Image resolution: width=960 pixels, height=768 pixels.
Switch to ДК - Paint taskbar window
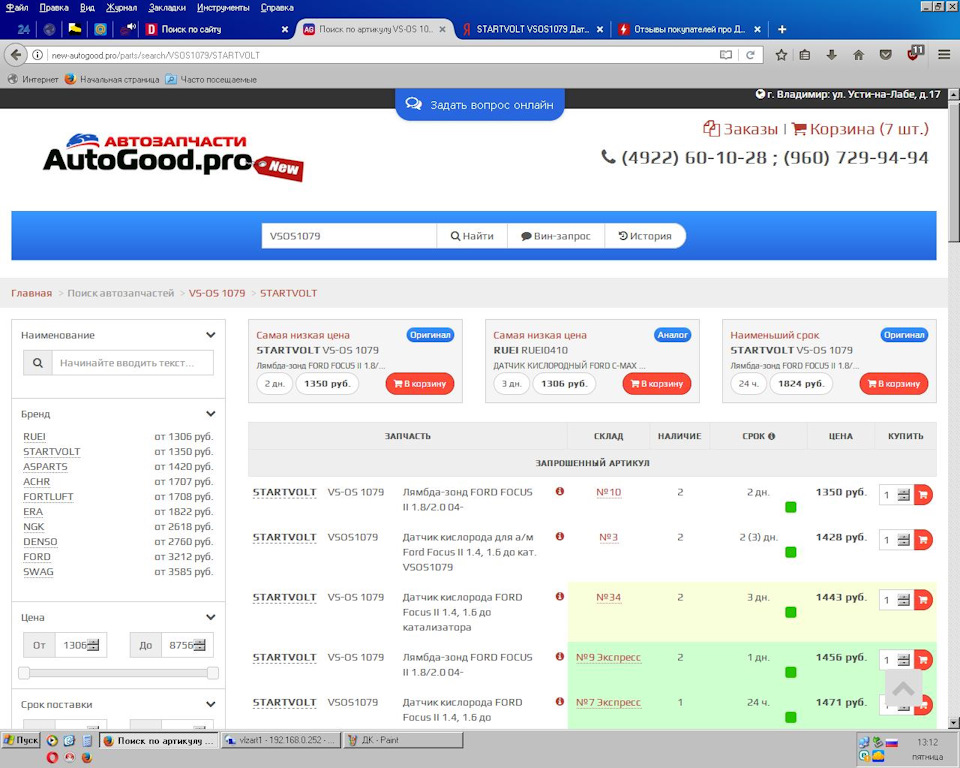coord(403,740)
